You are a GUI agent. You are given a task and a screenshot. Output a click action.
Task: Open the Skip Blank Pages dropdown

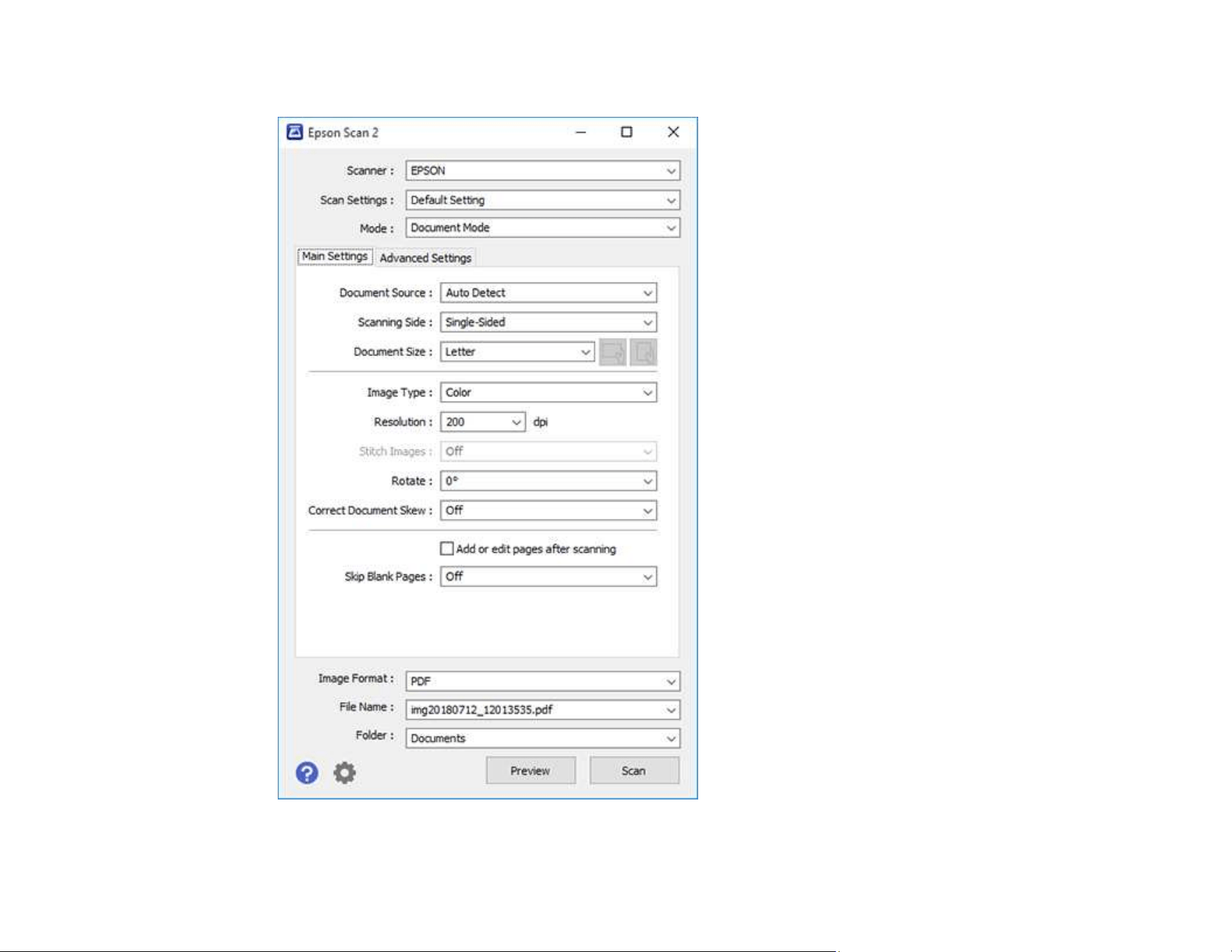[548, 576]
